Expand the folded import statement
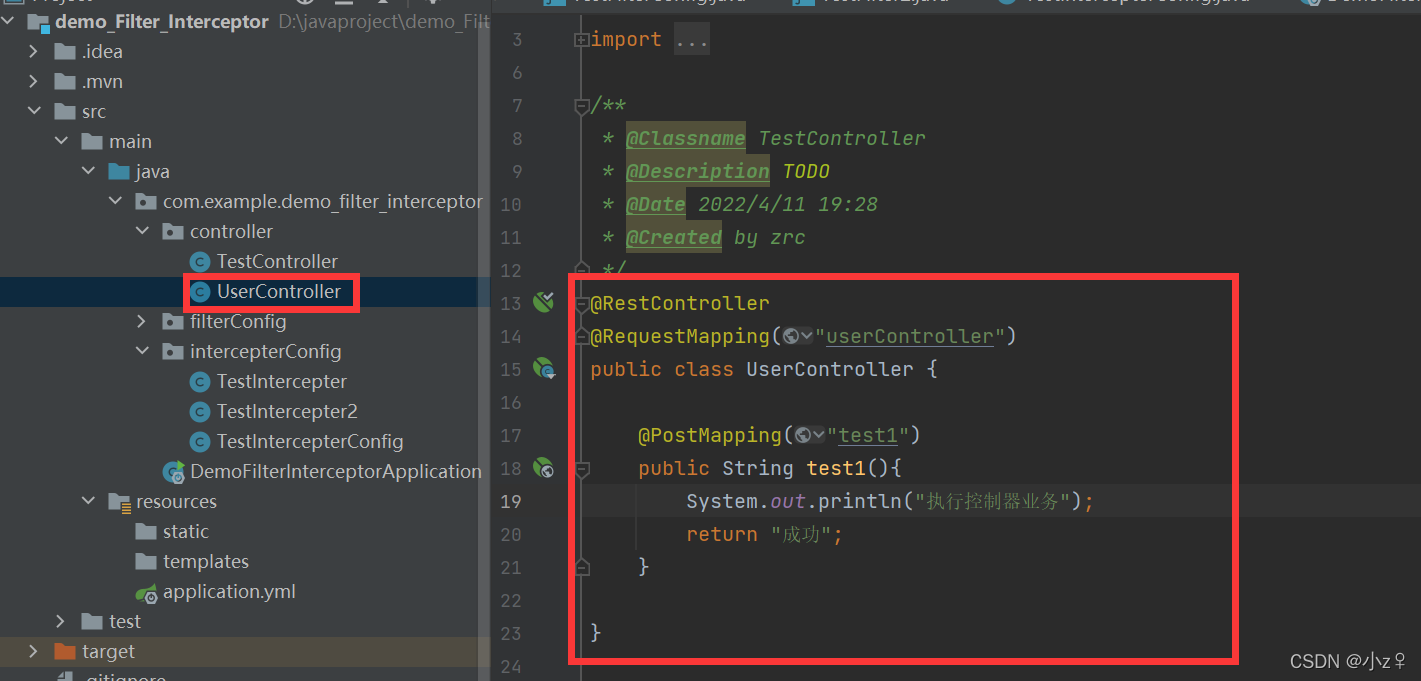Viewport: 1421px width, 681px height. coord(581,40)
